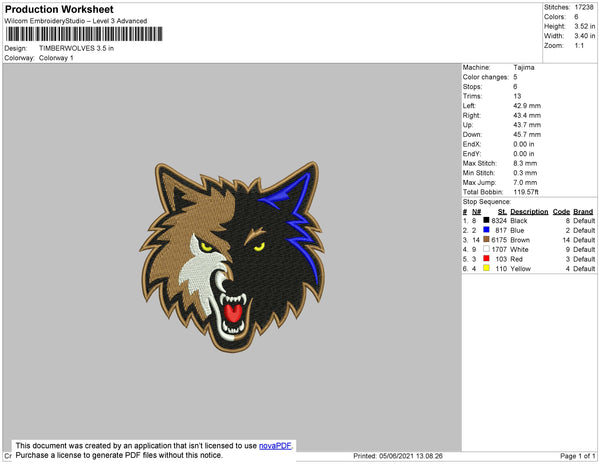
Task: Select the Blue thread color swatch
Action: pyautogui.click(x=486, y=230)
